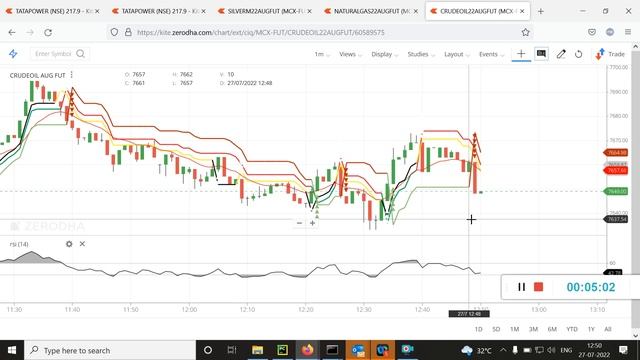Click the ENG language indicator in tray
Screen dimensions: 640x360
tap(566, 350)
